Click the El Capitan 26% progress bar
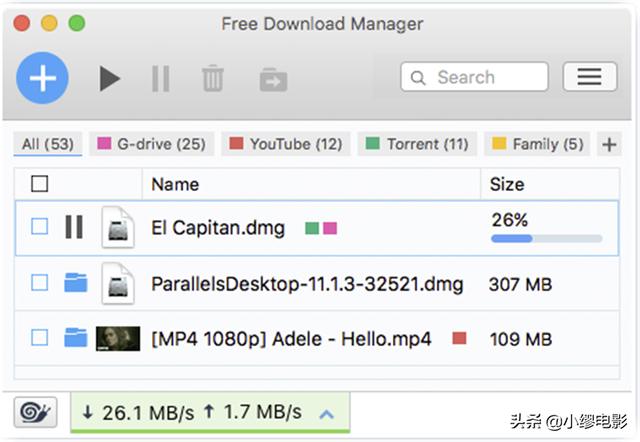 click(546, 239)
